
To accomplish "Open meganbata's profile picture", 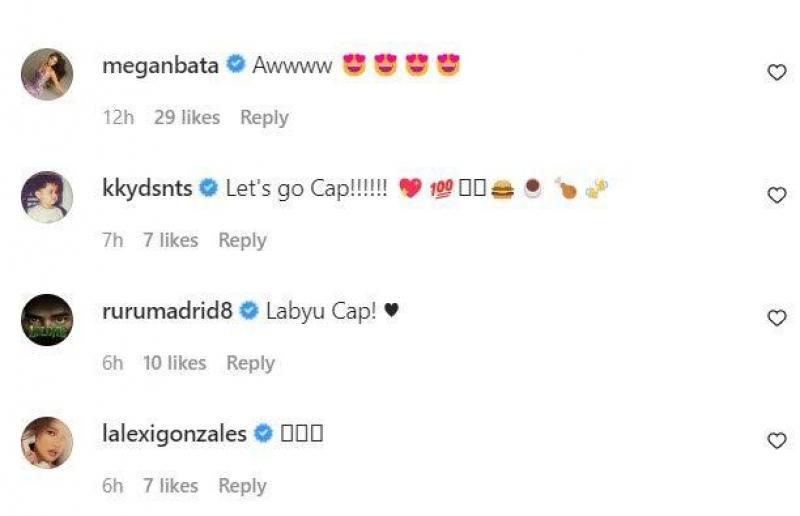I will (47, 74).
